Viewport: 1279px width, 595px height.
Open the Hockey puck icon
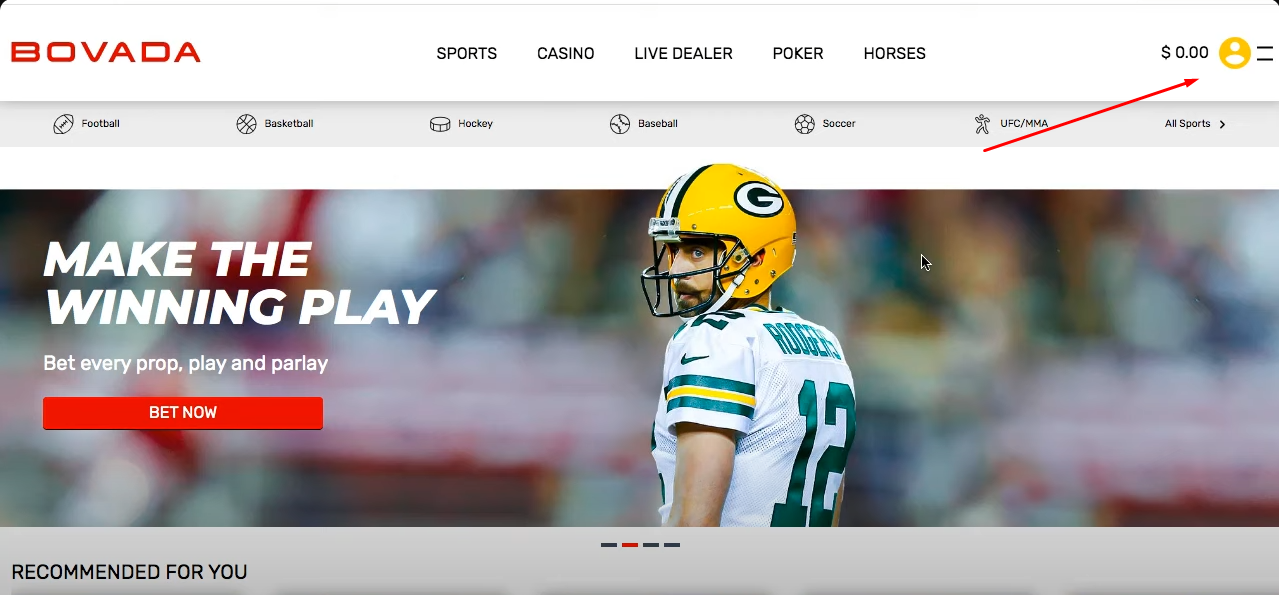point(440,124)
